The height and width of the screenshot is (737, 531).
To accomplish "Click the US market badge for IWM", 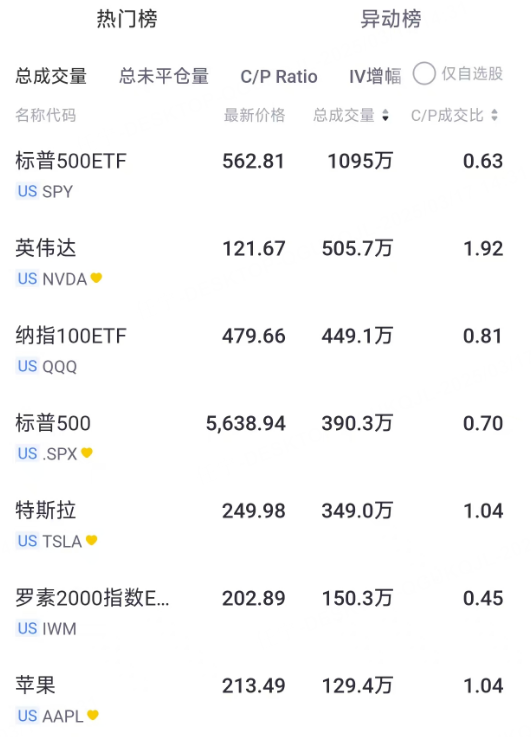I will coord(27,628).
